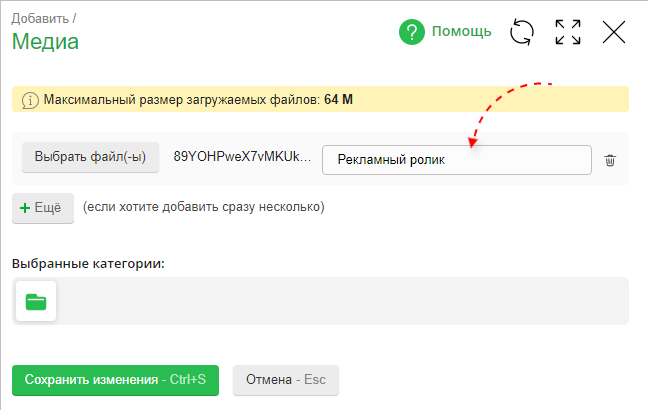Click the green question mark help icon
The width and height of the screenshot is (648, 410).
[x=412, y=32]
